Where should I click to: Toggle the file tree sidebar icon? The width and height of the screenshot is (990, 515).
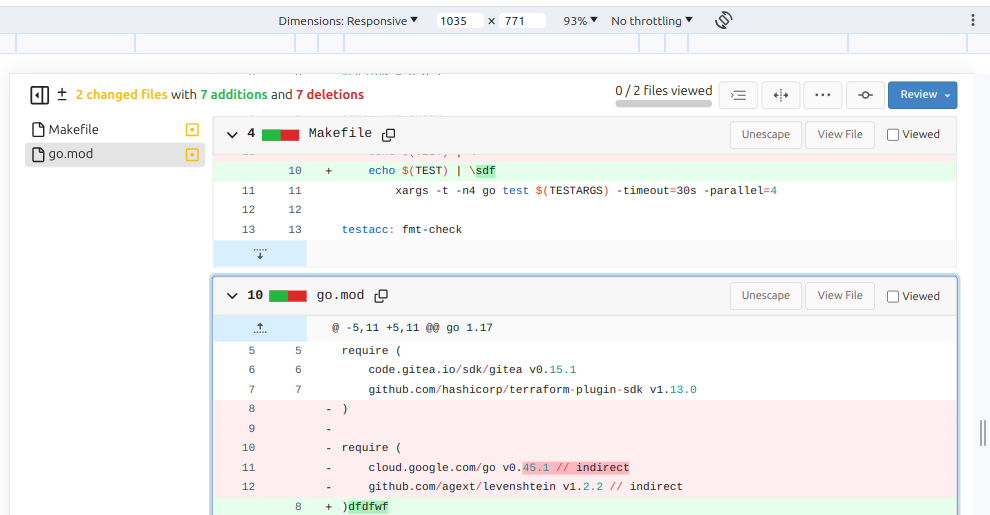tap(39, 95)
